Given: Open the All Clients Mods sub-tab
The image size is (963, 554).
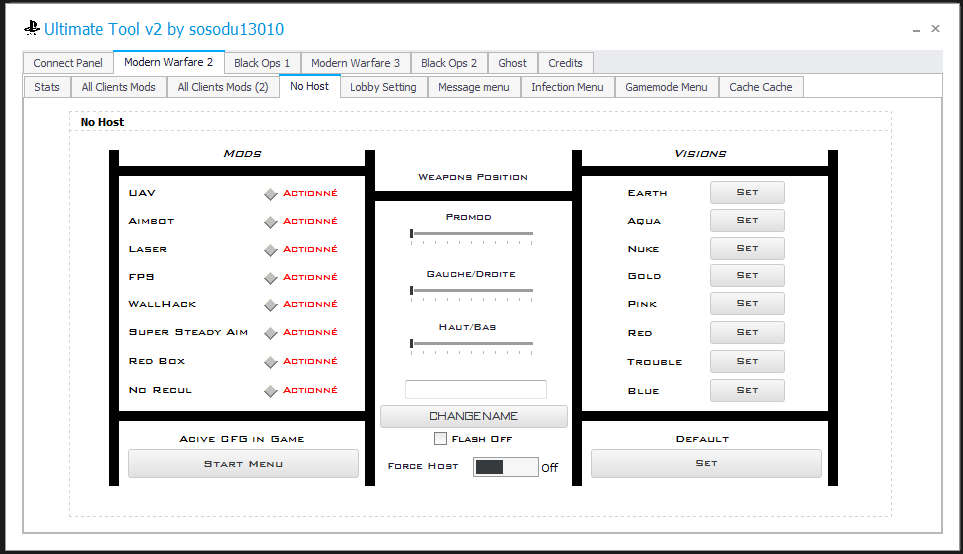Looking at the screenshot, I should 119,87.
